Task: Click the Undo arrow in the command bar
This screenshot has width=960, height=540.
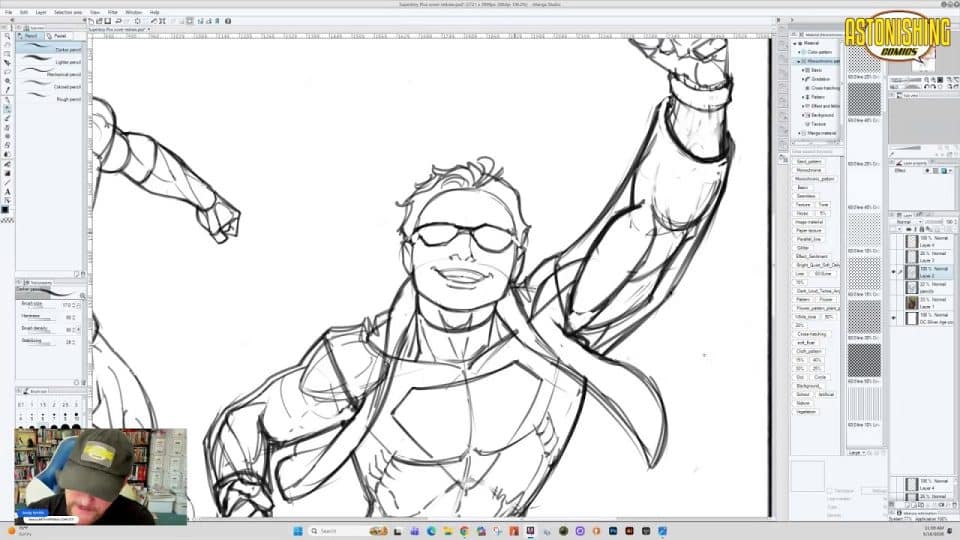Action: (x=119, y=21)
